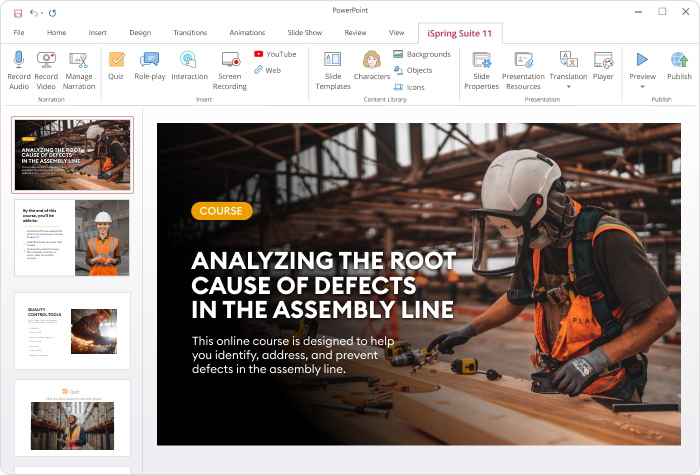Select the Quality Control Tools slide thumbnail

tap(72, 331)
